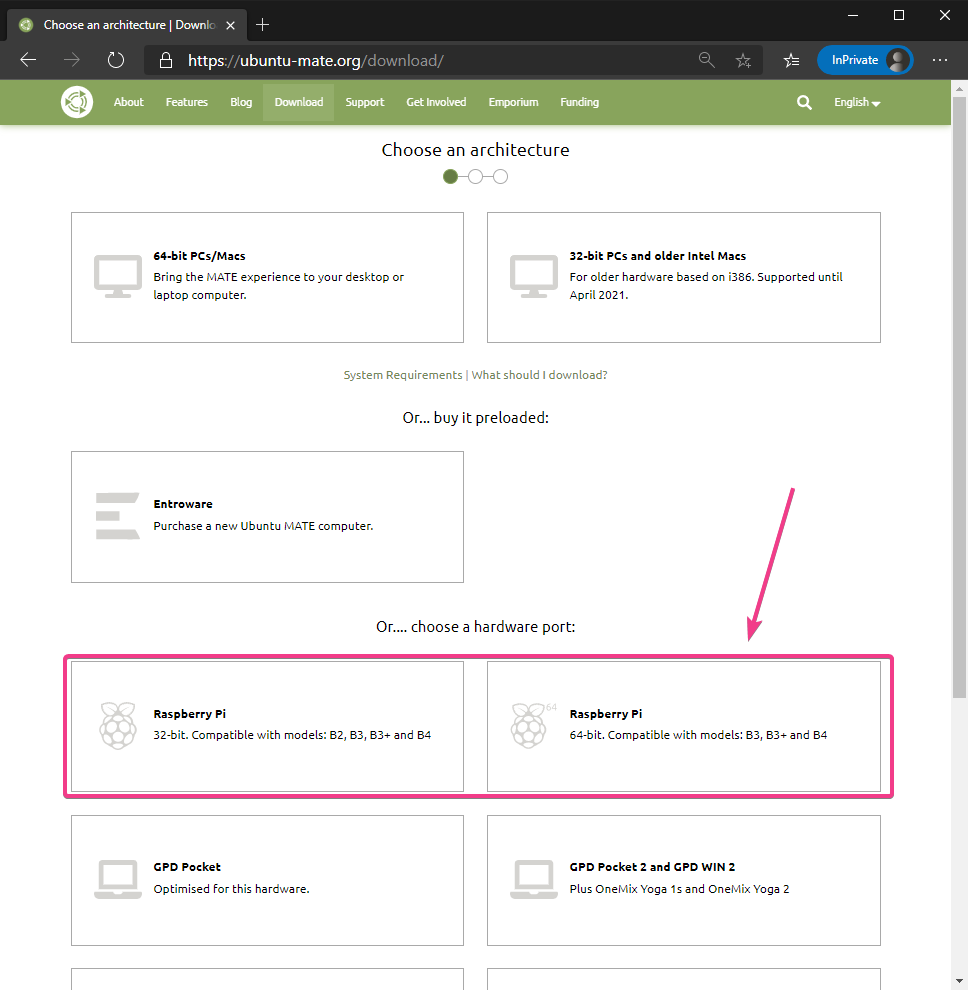Select the Download nav item
This screenshot has height=990, width=968.
coord(299,102)
